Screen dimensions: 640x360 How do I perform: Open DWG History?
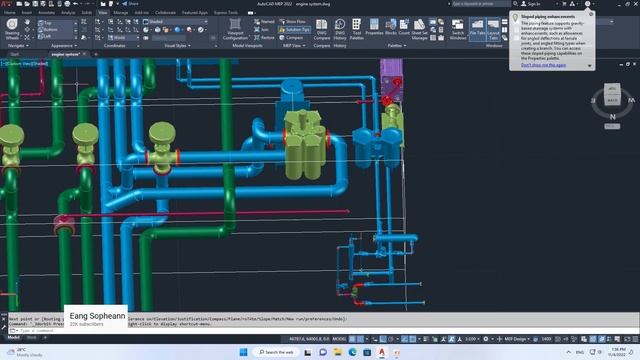340,29
